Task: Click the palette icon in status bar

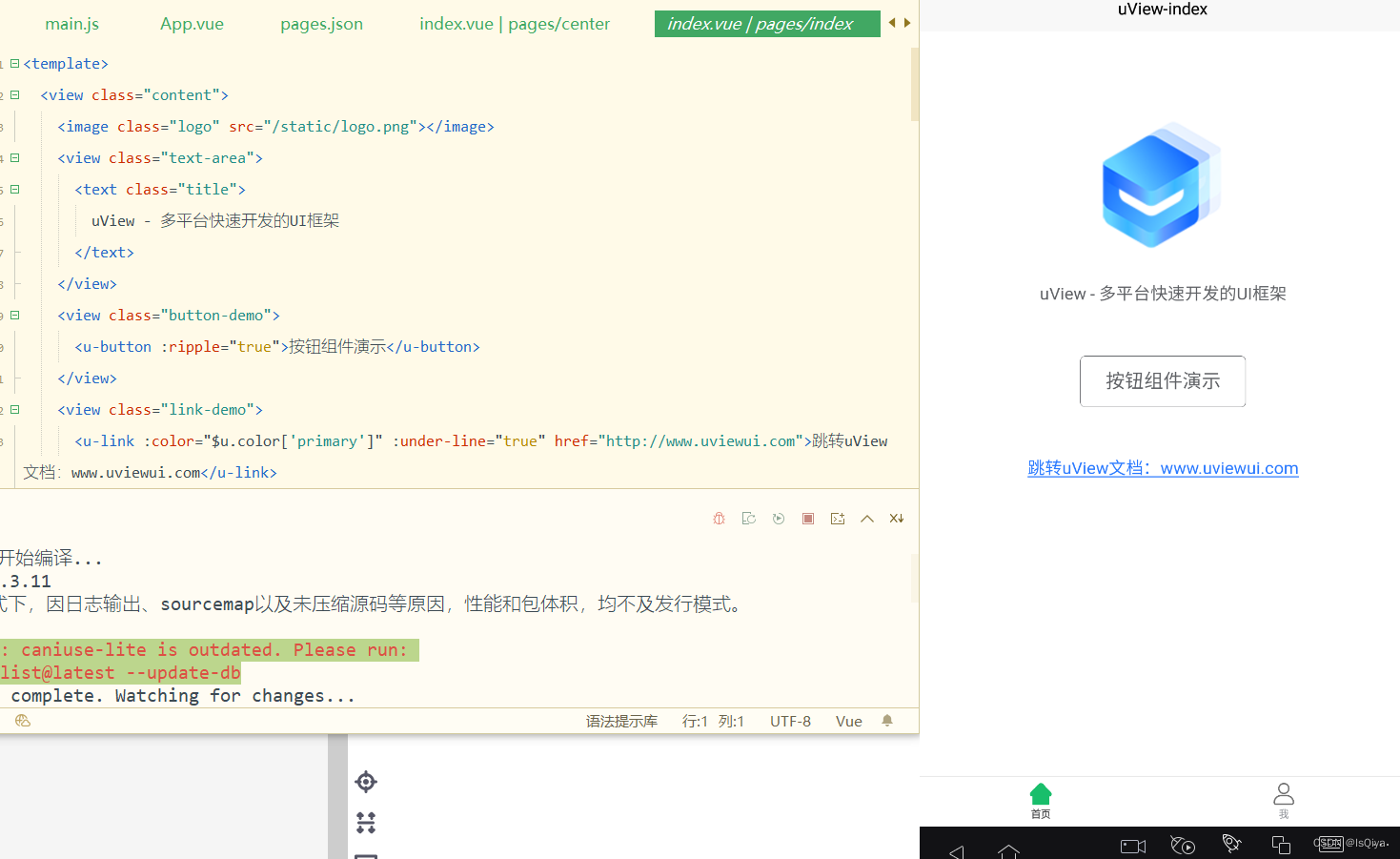Action: [x=23, y=721]
